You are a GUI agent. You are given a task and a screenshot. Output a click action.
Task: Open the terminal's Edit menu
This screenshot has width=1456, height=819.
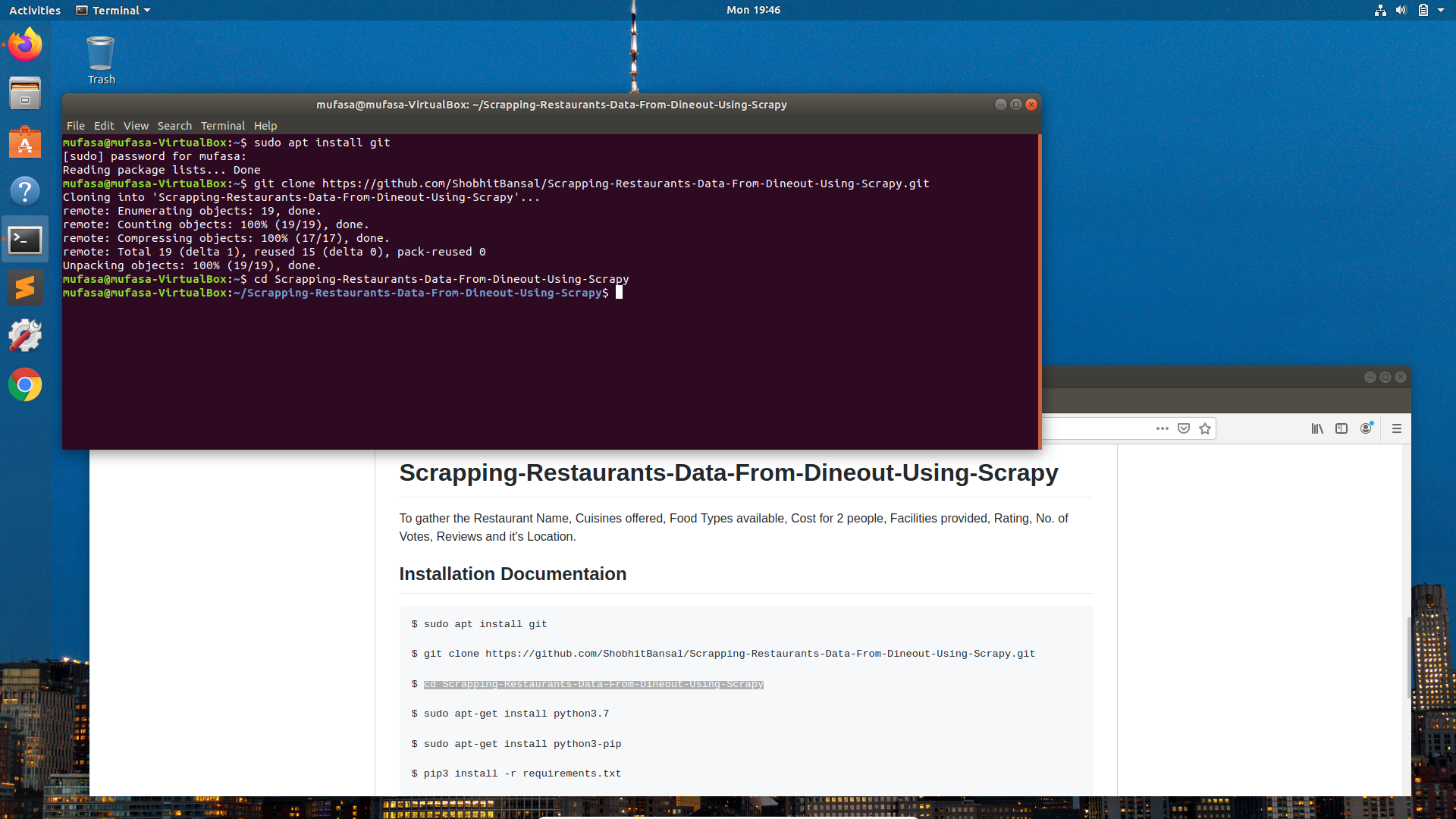pyautogui.click(x=104, y=126)
